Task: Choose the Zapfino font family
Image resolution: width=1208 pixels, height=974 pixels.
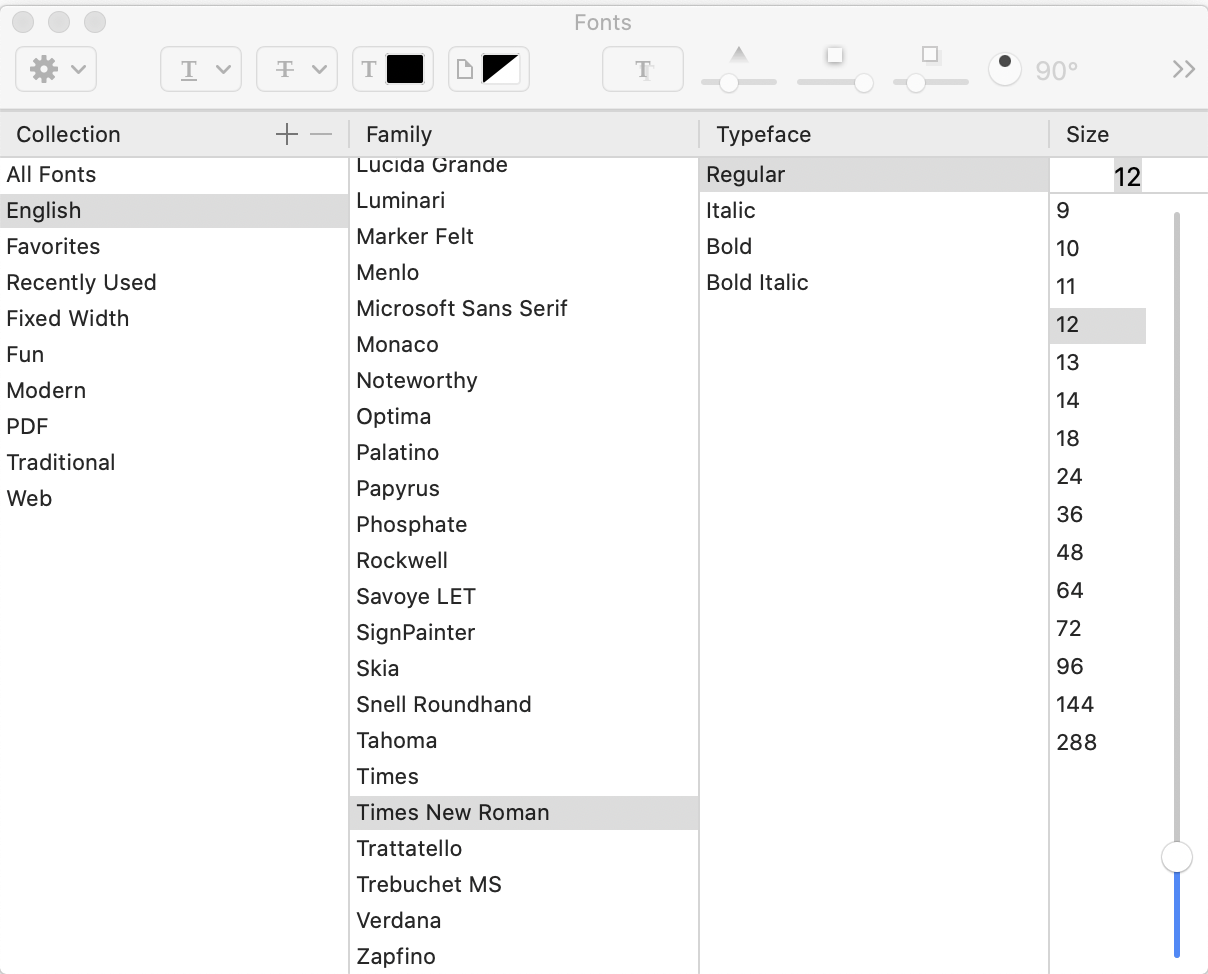Action: tap(524, 956)
